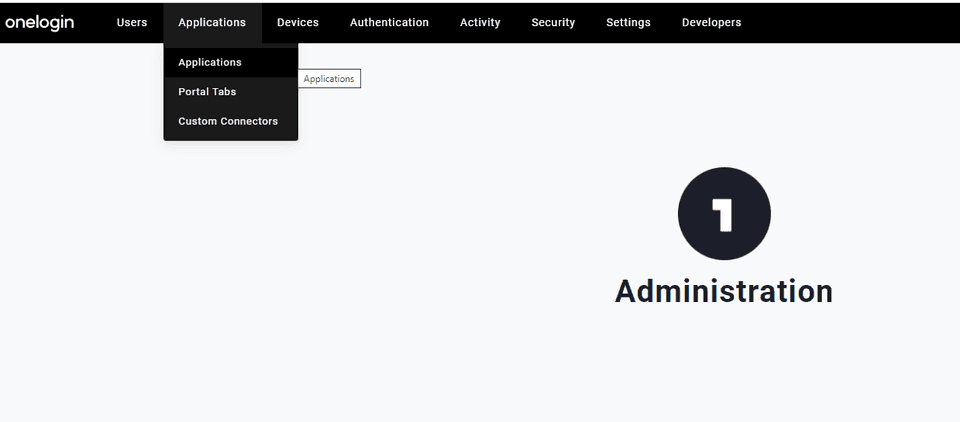Open the Applications top navigation menu

(x=212, y=23)
